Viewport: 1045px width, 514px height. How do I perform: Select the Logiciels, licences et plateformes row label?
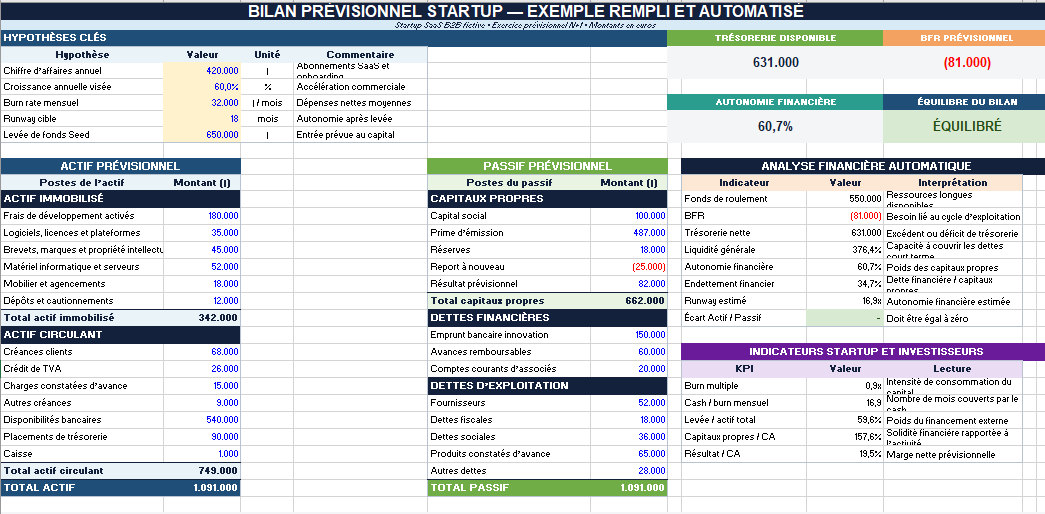(82, 233)
